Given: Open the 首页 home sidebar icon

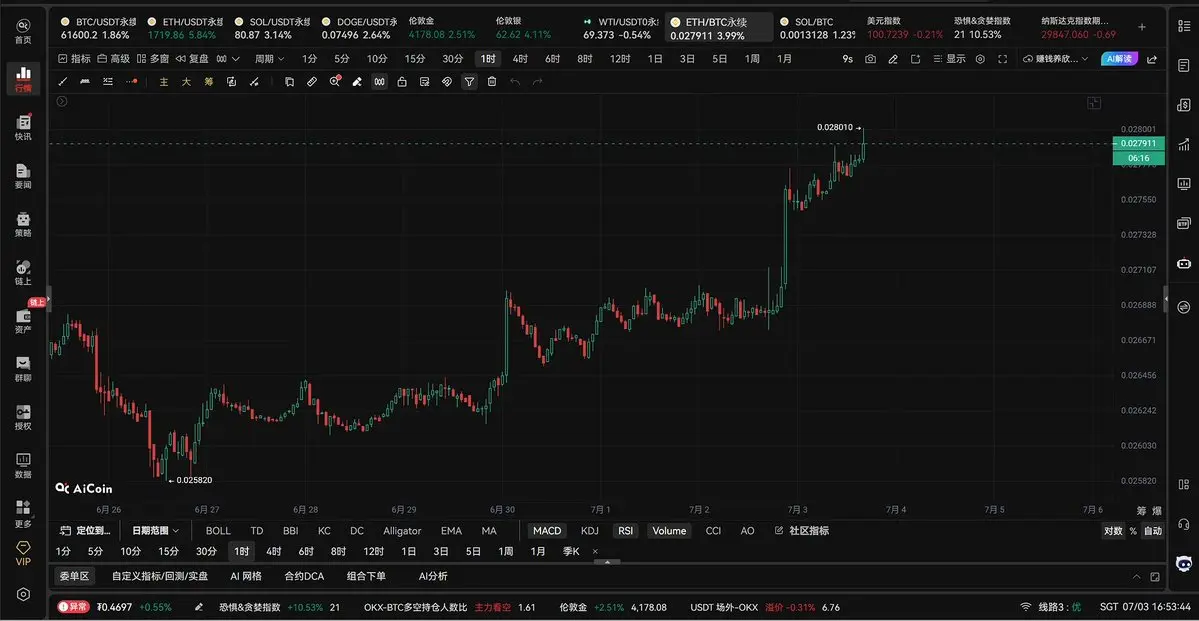Looking at the screenshot, I should (23, 29).
